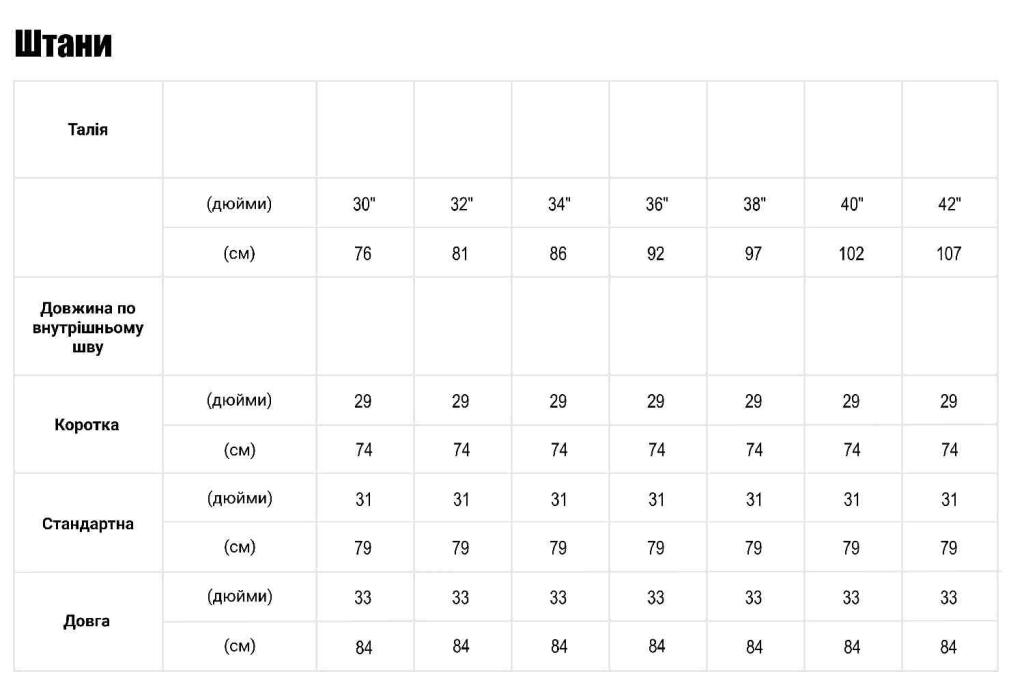This screenshot has height=687, width=1024.
Task: Click the 92 cm waist cell
Action: pyautogui.click(x=656, y=254)
